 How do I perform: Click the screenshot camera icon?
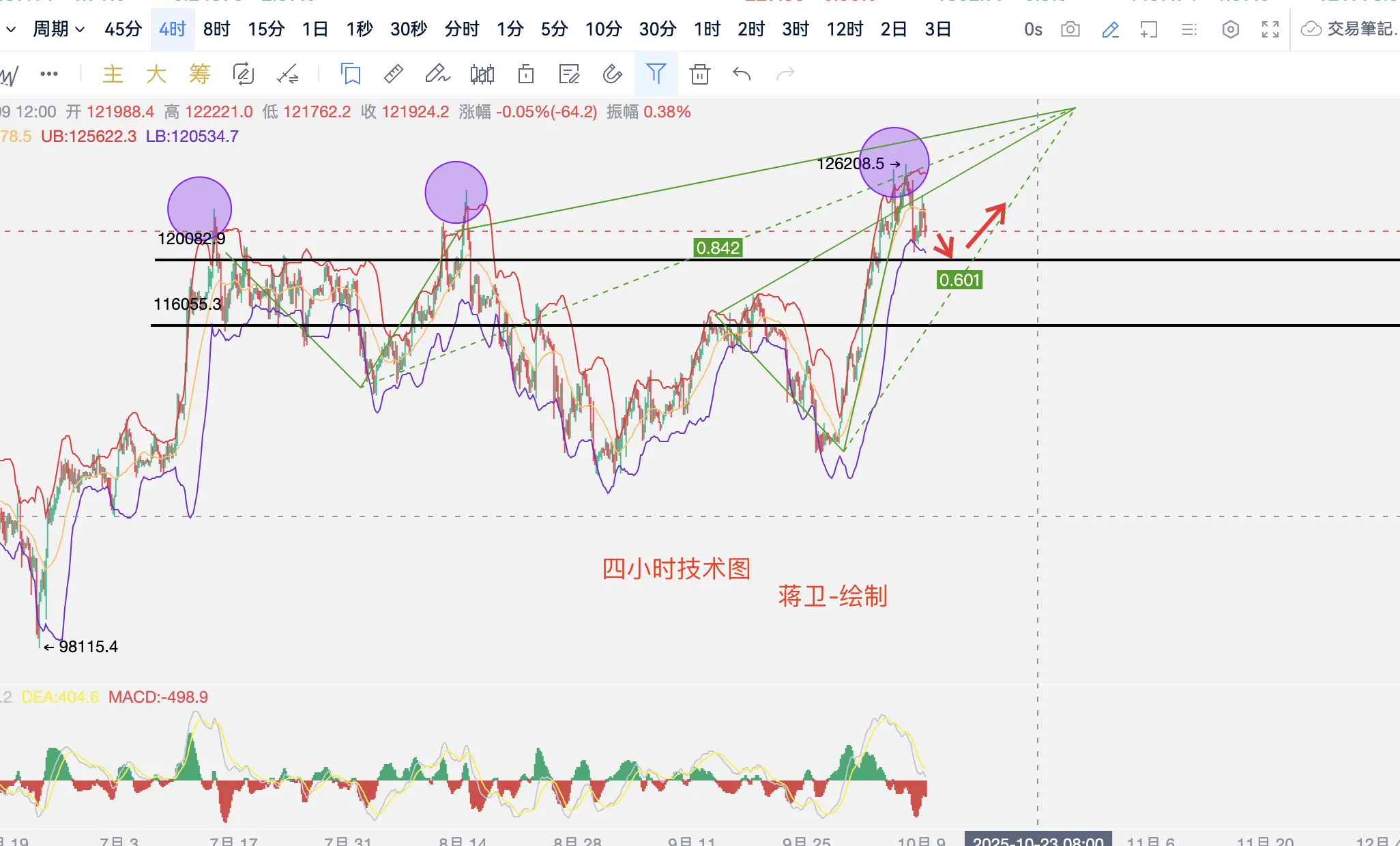click(x=1070, y=29)
